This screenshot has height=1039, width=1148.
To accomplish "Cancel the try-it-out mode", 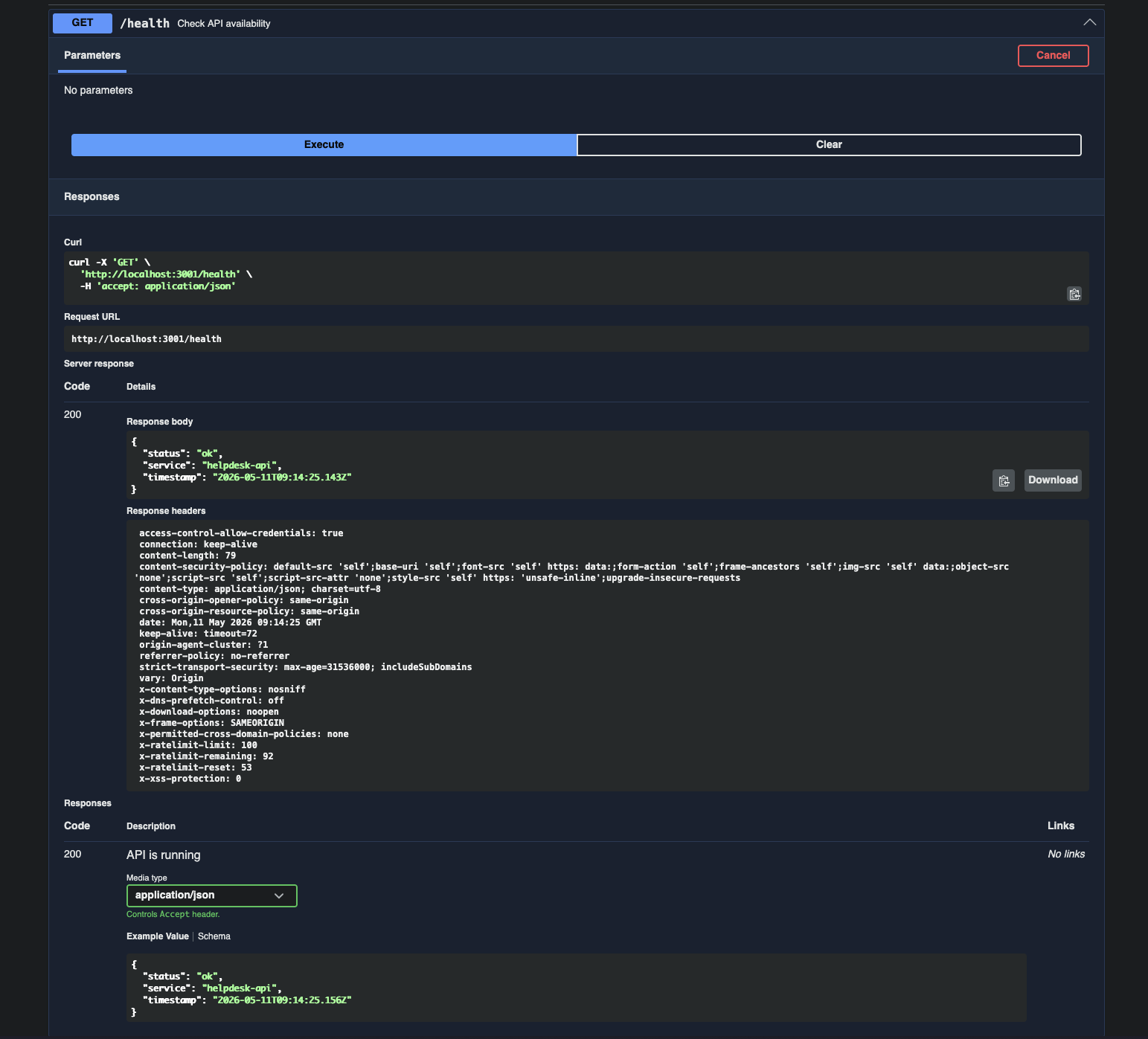I will tap(1053, 56).
